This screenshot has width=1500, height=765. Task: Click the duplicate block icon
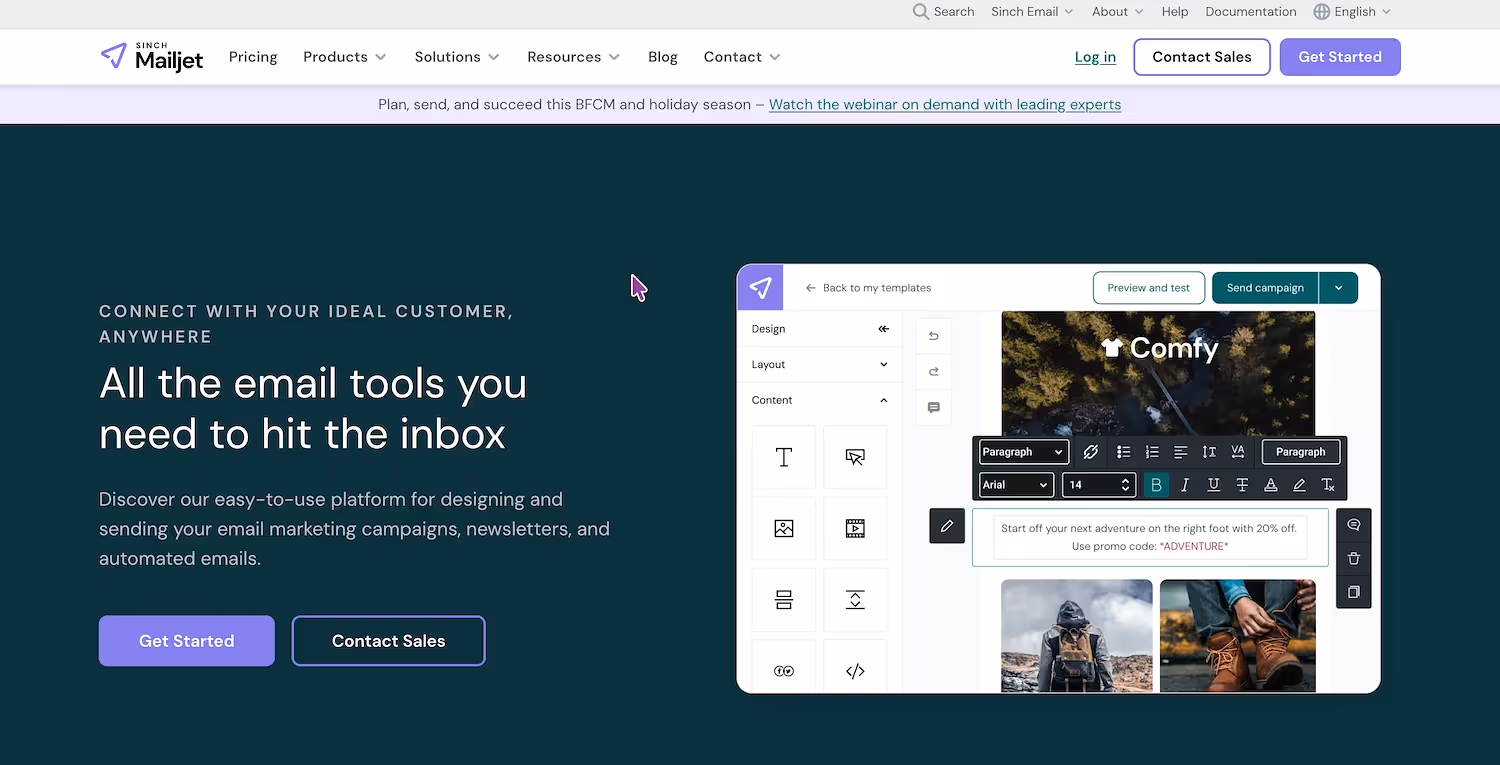point(1354,592)
